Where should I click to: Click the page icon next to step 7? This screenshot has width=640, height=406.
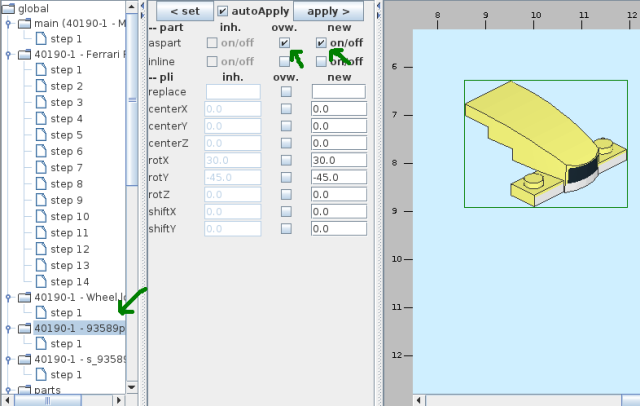pyautogui.click(x=41, y=167)
